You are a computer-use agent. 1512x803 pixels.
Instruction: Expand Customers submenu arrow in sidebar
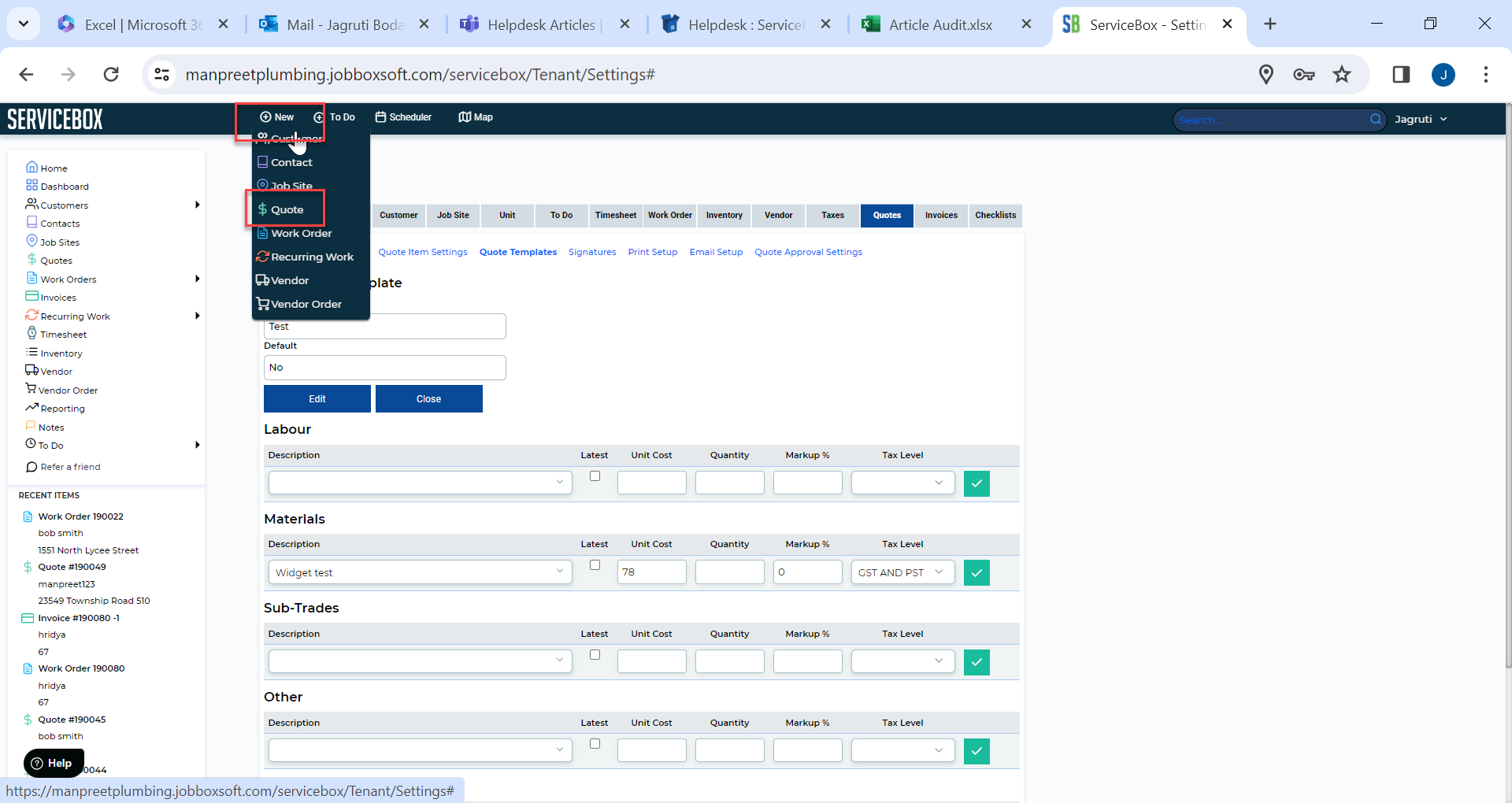(x=197, y=205)
